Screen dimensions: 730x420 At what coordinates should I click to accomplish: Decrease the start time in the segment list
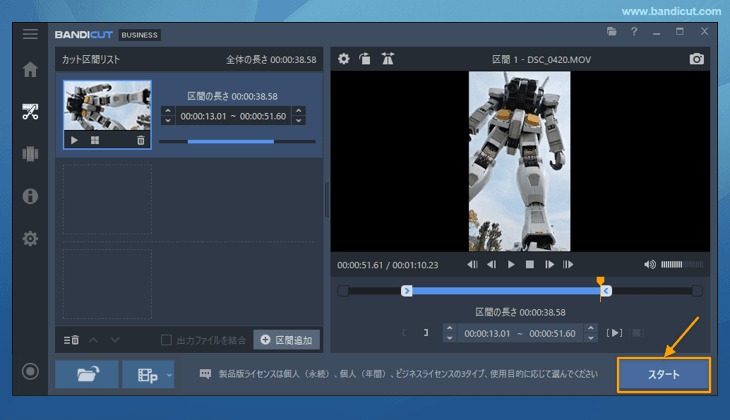(x=168, y=120)
